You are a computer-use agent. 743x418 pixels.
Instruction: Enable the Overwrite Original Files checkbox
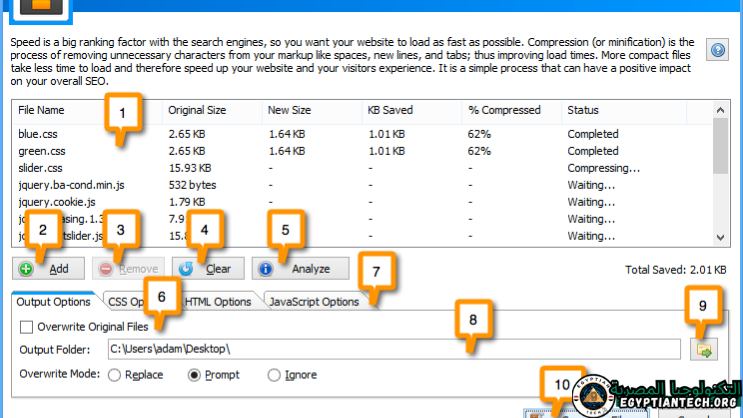coord(27,327)
